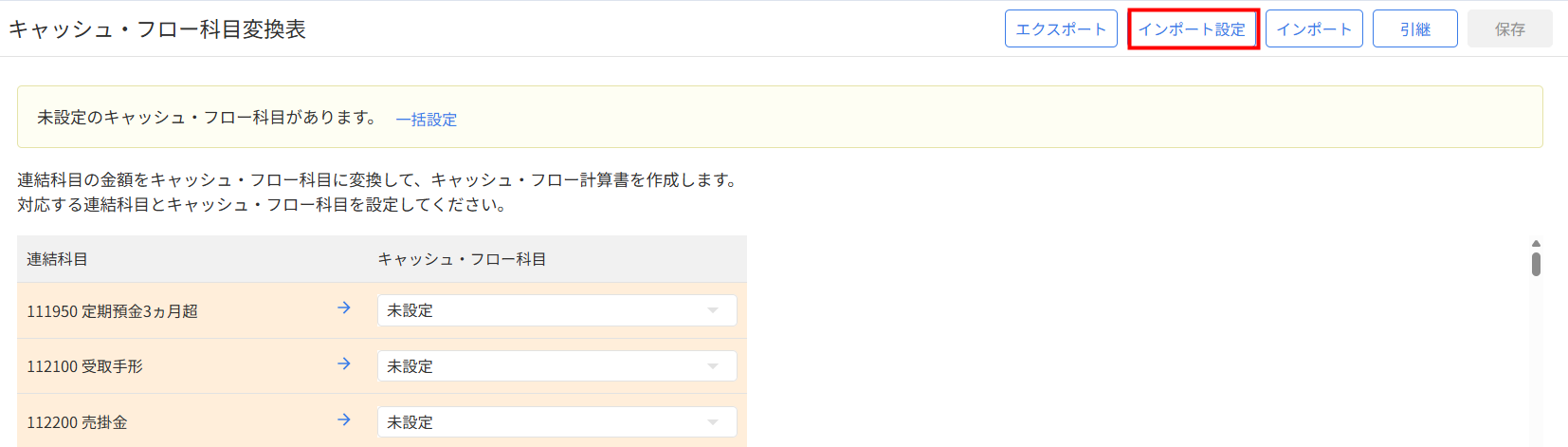Click the arrow icon beside 111950 定期預金3ヵ月超
The height and width of the screenshot is (447, 1568).
pyautogui.click(x=344, y=308)
